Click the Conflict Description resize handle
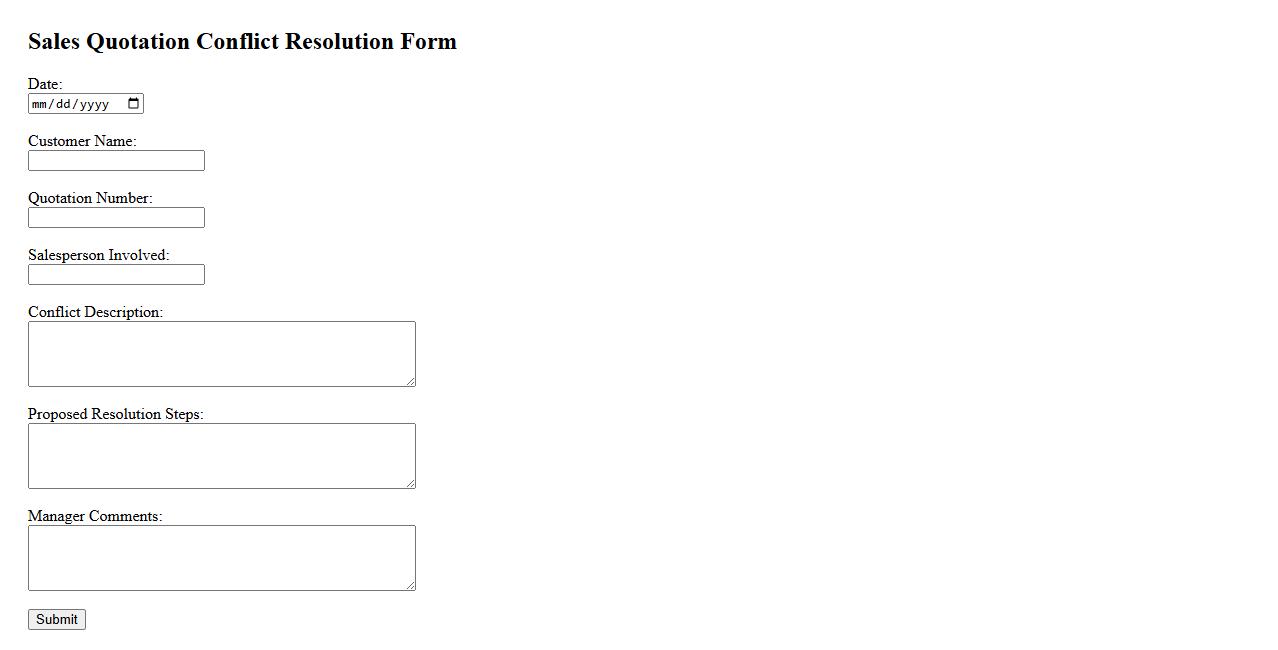Viewport: 1278px width, 650px height. coord(410,381)
